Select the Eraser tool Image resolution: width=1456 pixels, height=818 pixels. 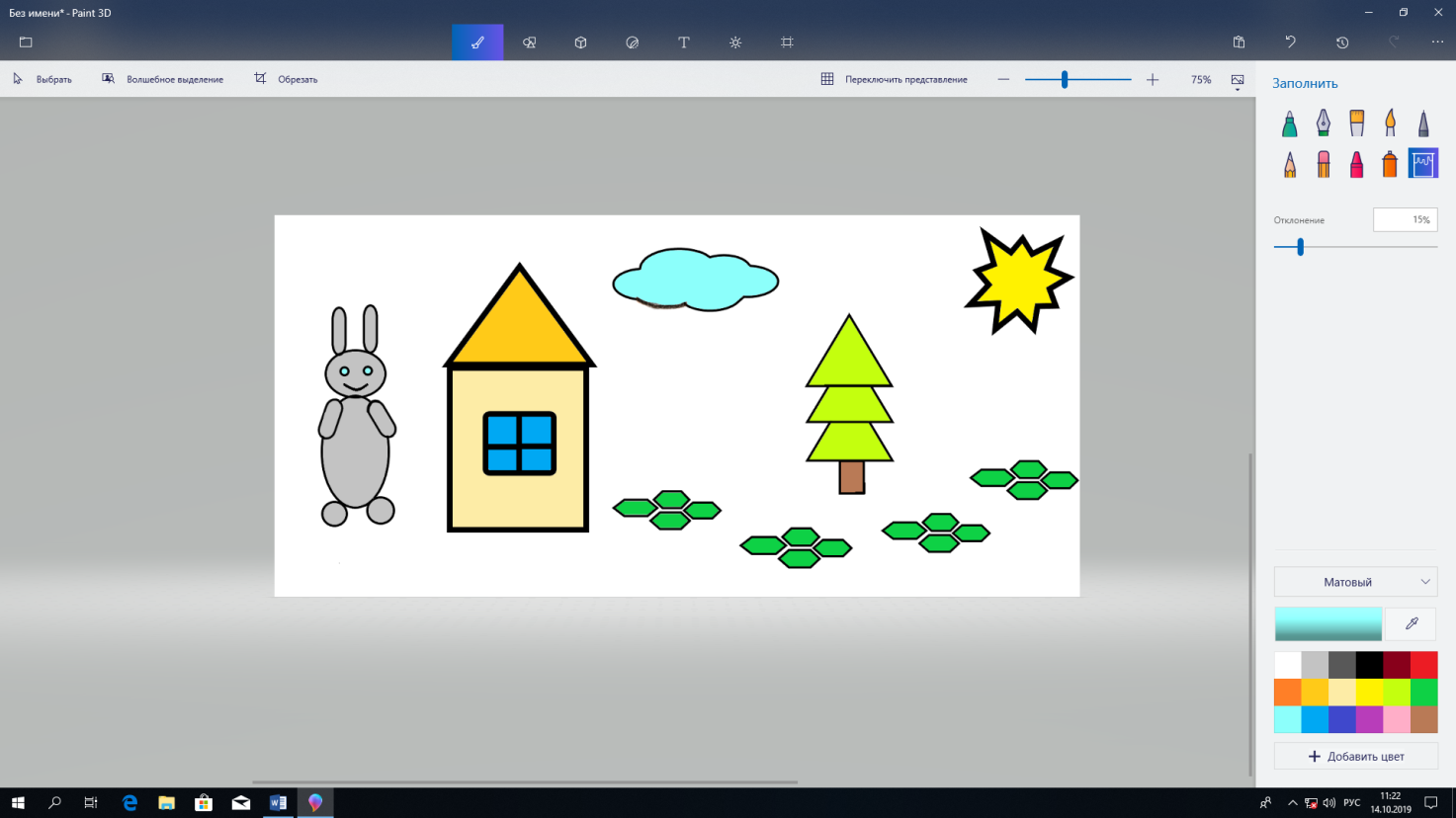[1323, 163]
